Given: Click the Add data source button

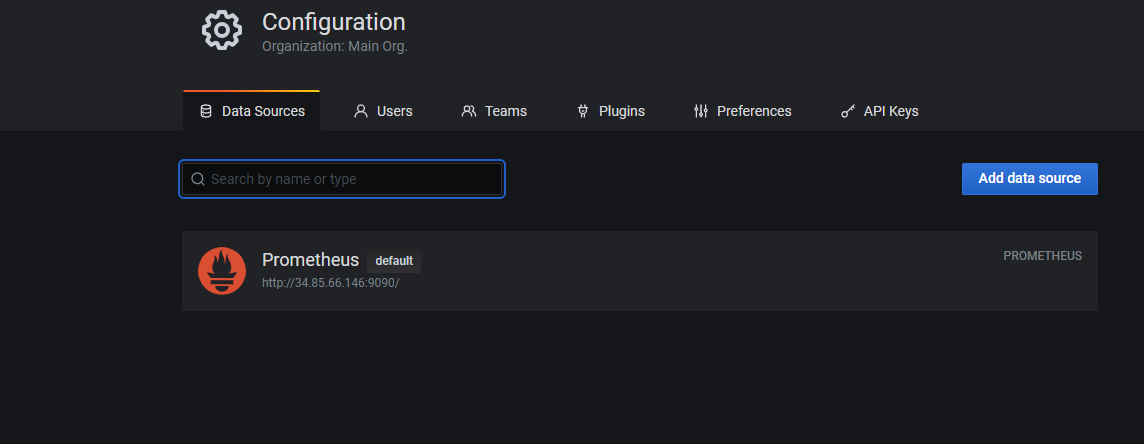Looking at the screenshot, I should [1029, 179].
